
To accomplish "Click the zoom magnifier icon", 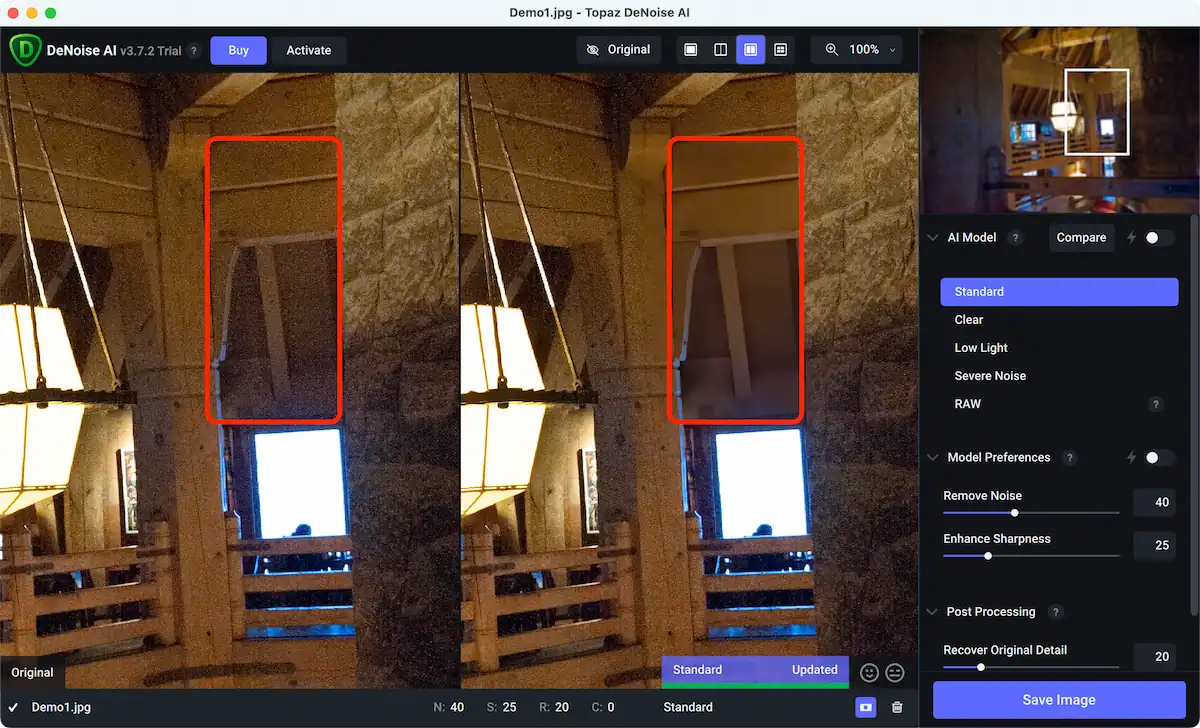I will point(832,49).
